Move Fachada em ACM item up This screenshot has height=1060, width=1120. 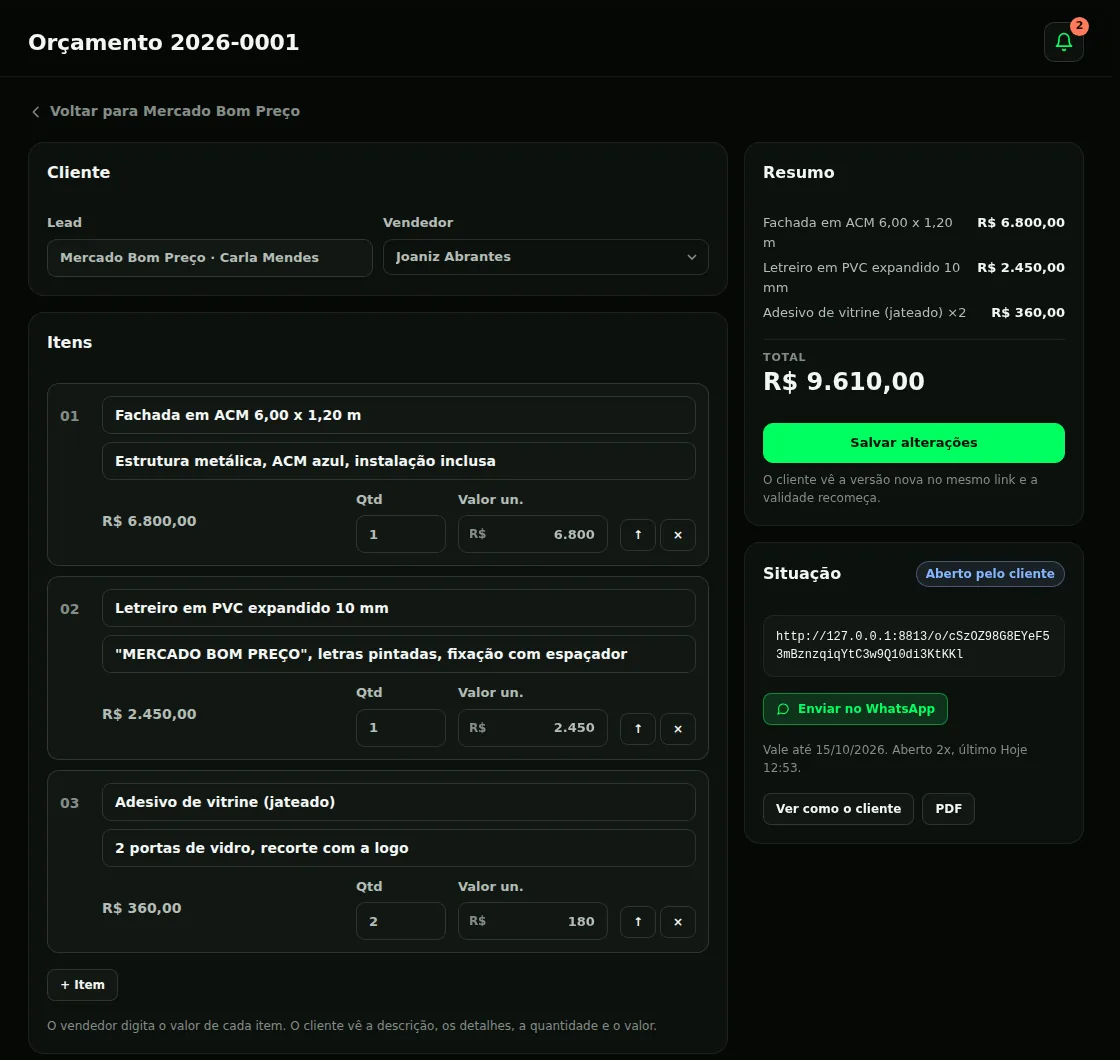pos(637,535)
